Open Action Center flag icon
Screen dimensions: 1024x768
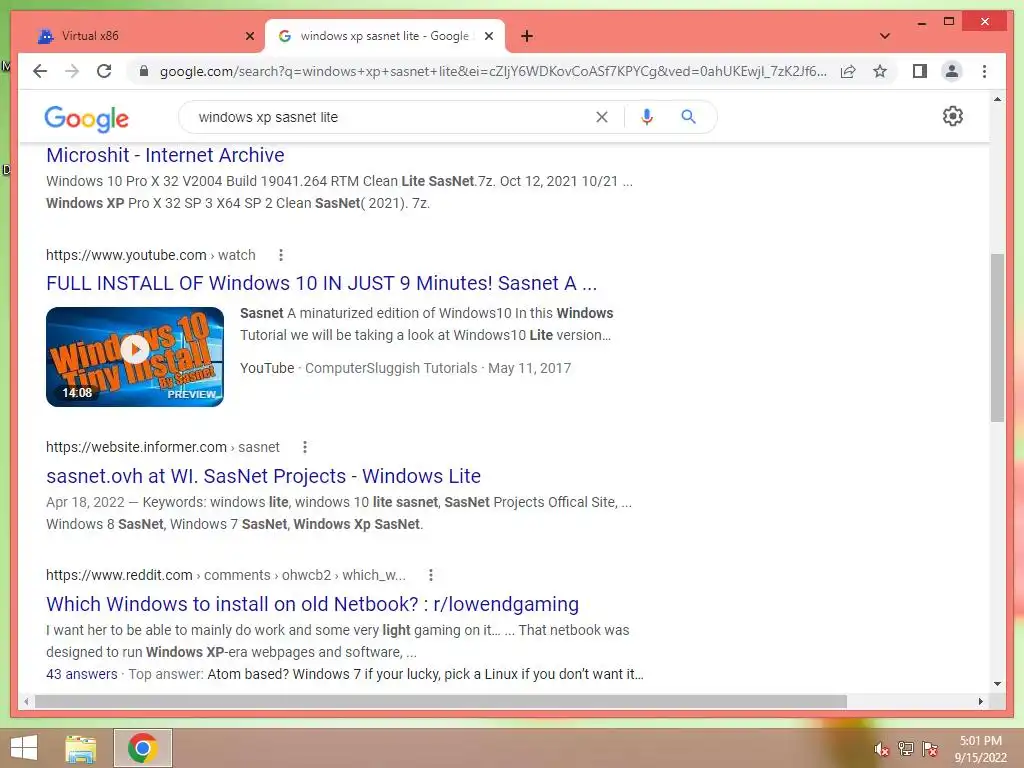(x=930, y=748)
